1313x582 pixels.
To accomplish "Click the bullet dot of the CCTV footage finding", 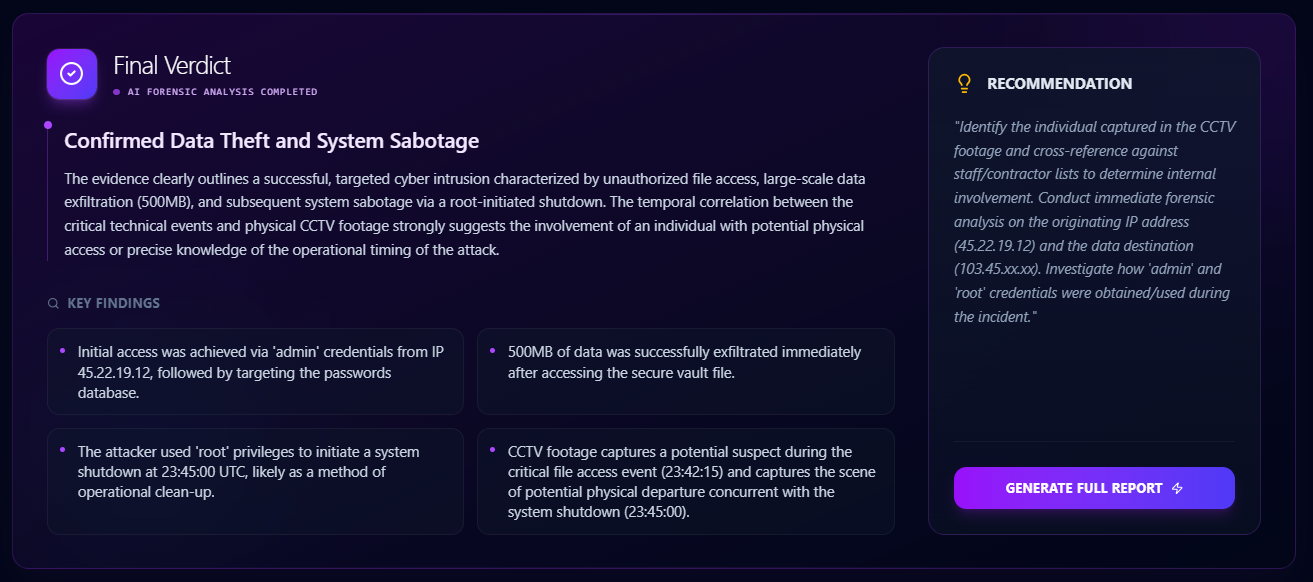I will [x=493, y=450].
